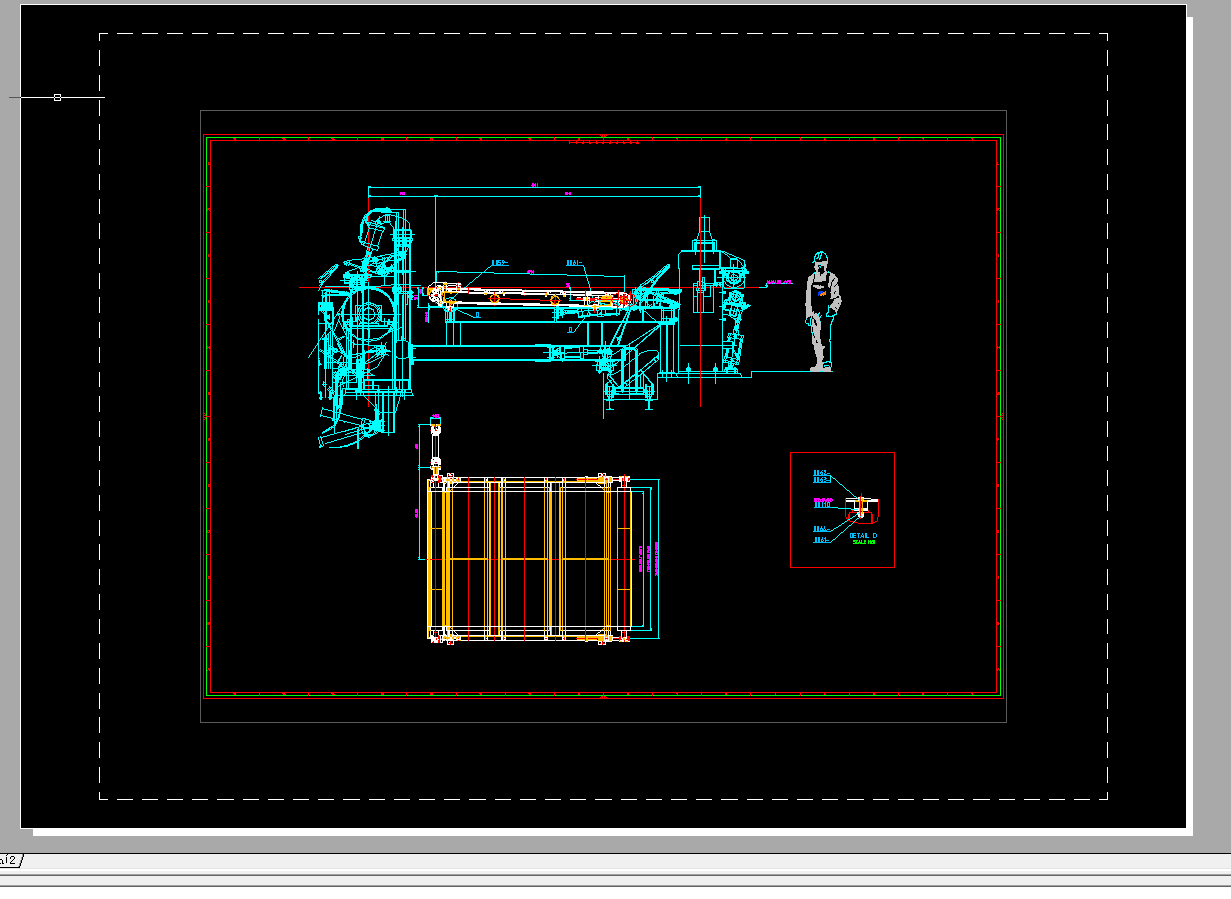
Task: Click the layout tab ending in "2"
Action: (10, 860)
